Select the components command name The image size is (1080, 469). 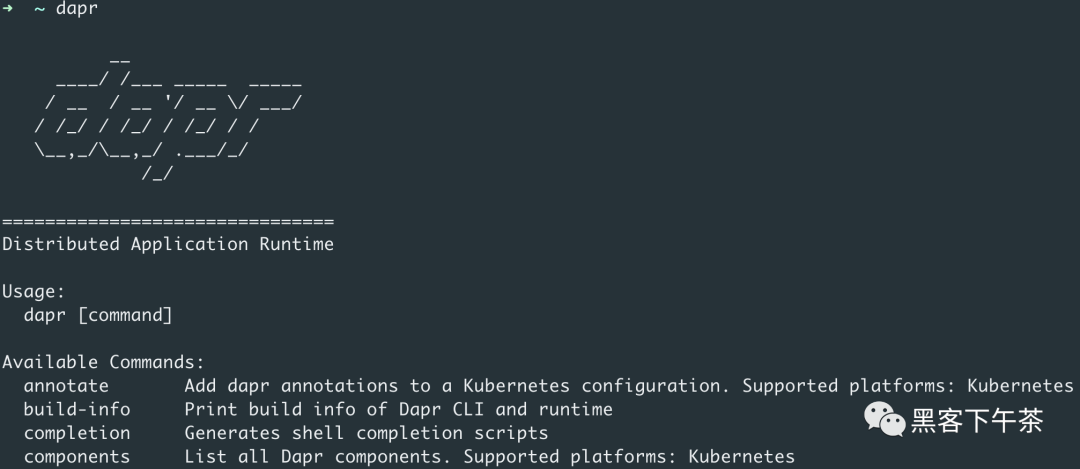[77, 457]
